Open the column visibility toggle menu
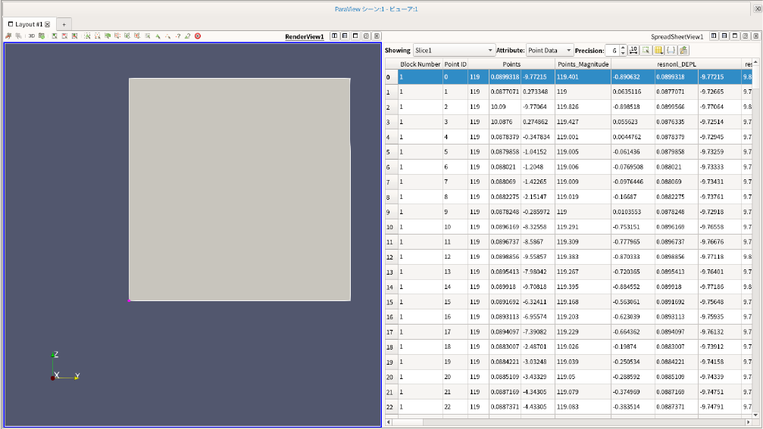 pos(658,50)
